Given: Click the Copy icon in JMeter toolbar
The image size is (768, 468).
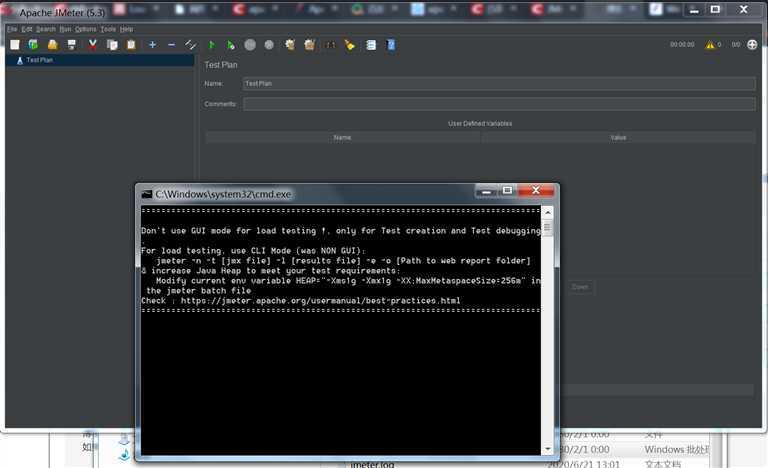Looking at the screenshot, I should tap(112, 45).
